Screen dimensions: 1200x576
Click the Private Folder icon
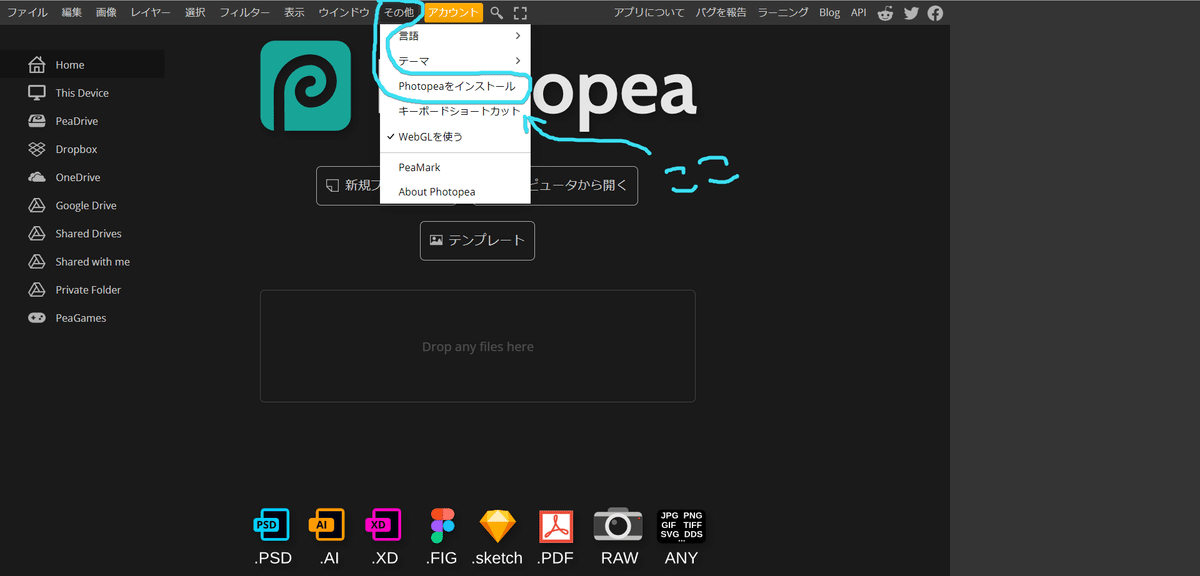(37, 289)
